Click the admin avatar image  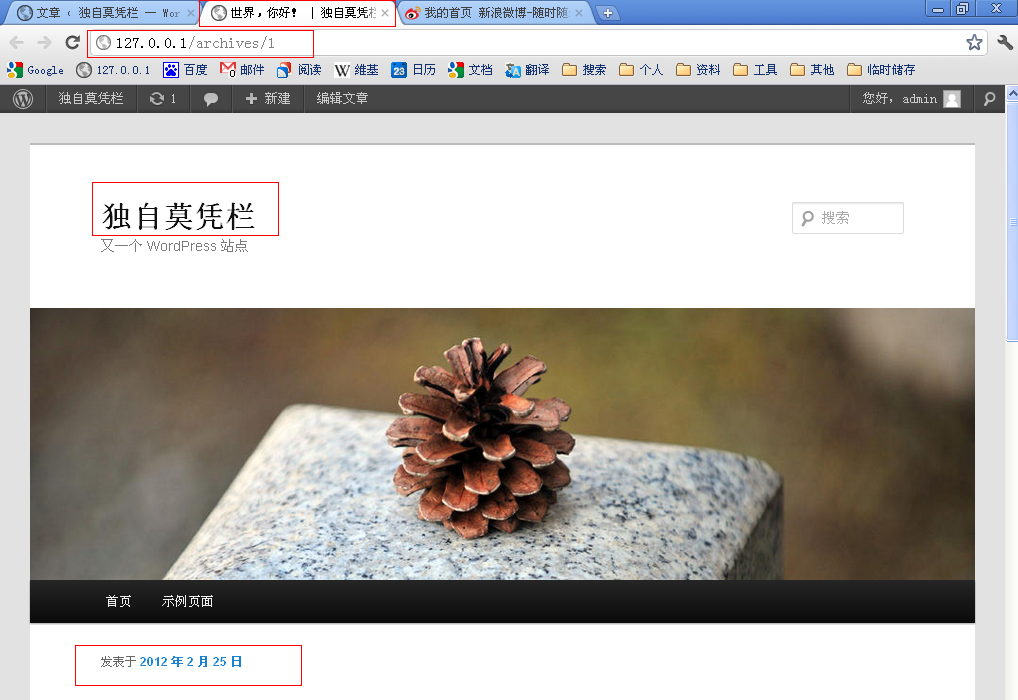tap(952, 99)
